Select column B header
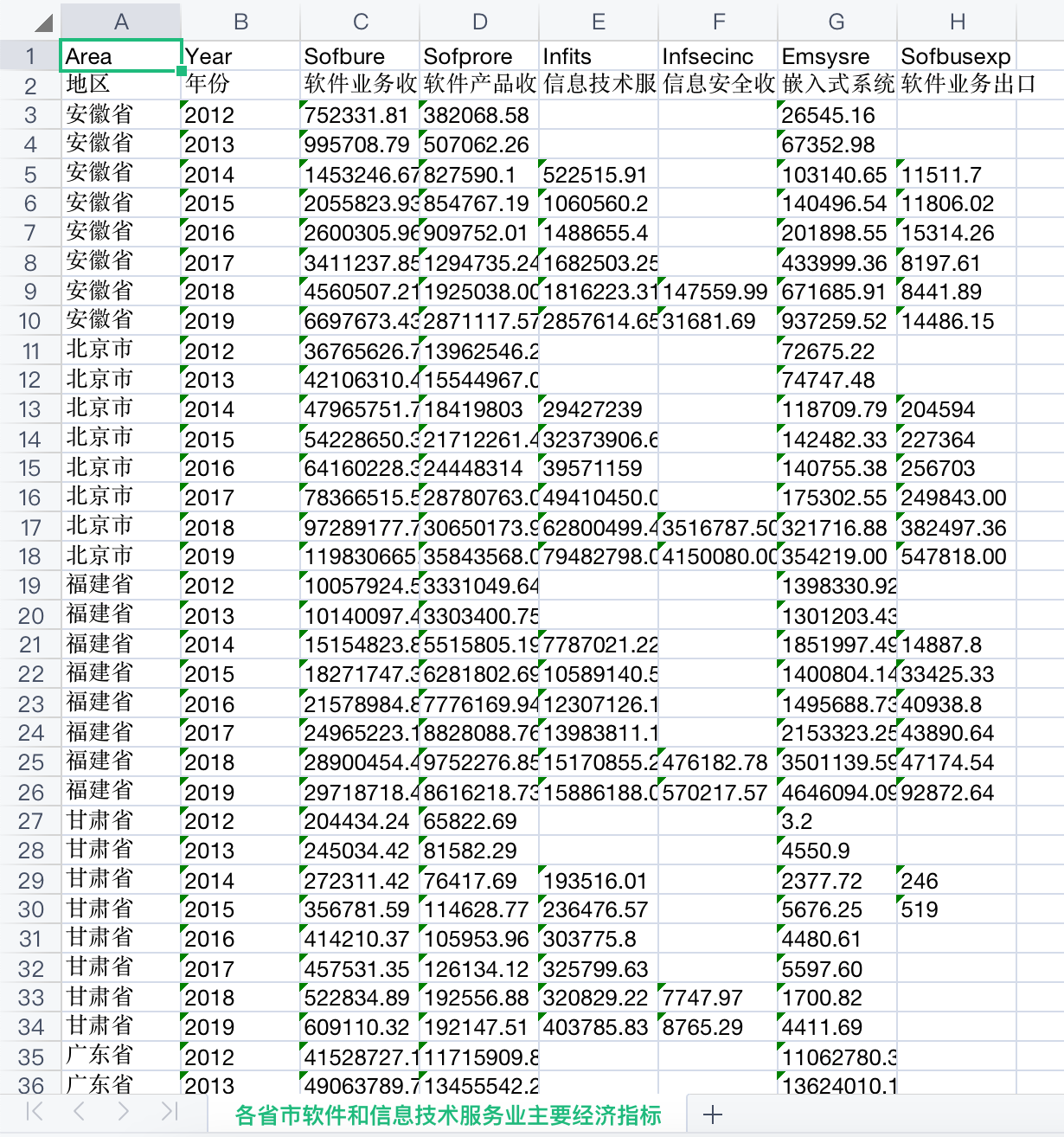The height and width of the screenshot is (1137, 1064). (240, 22)
